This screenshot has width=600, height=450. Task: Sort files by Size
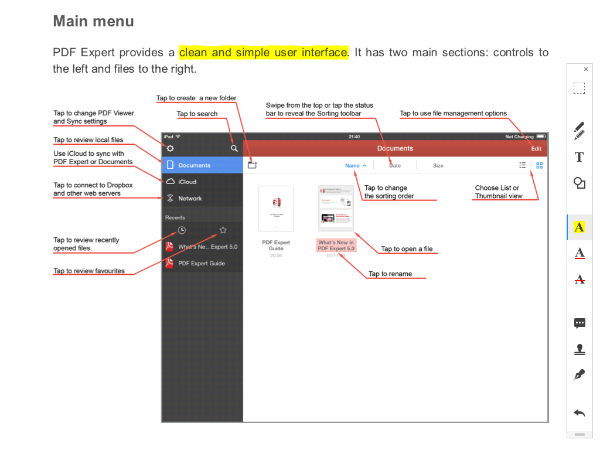[438, 165]
